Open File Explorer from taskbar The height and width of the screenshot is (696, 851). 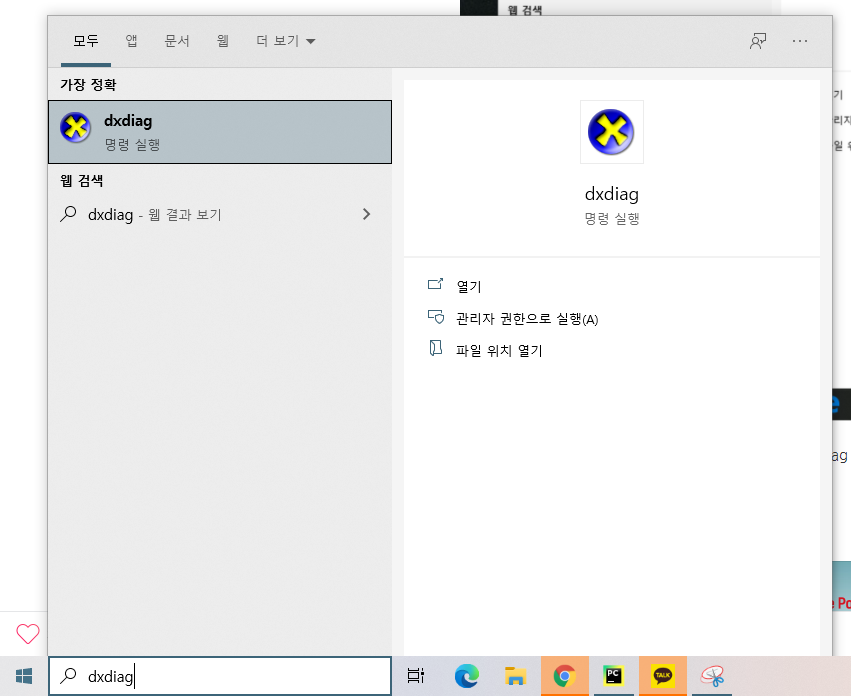515,676
